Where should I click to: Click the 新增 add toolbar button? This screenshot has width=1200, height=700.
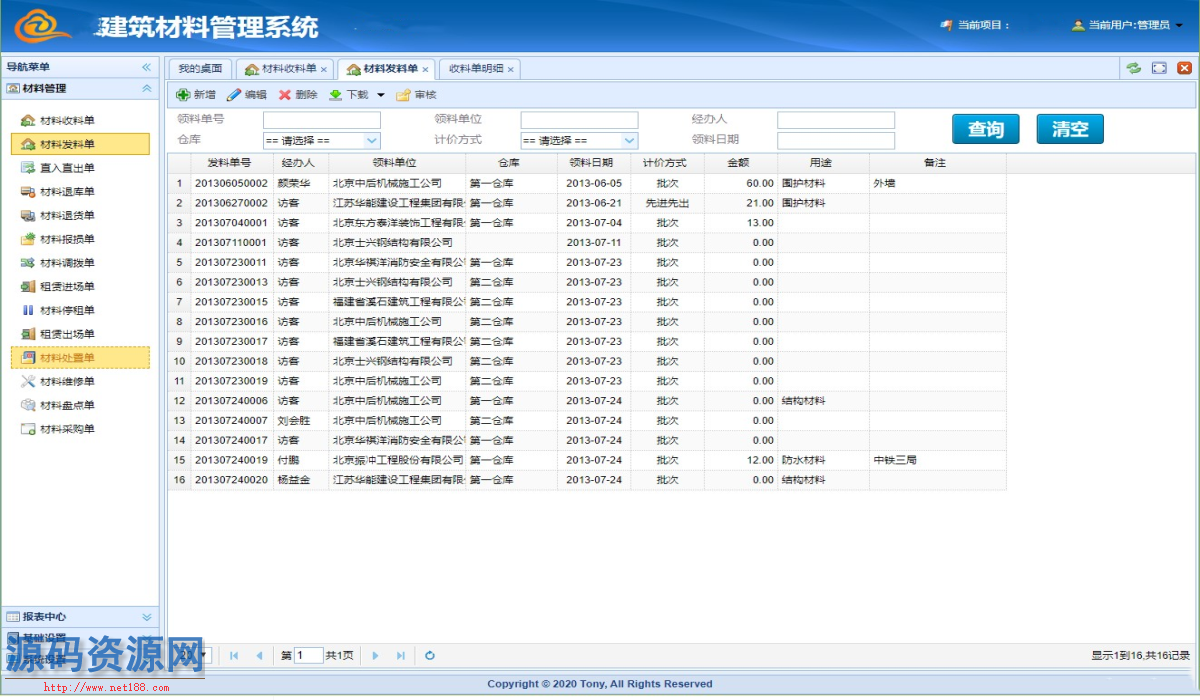coord(196,95)
